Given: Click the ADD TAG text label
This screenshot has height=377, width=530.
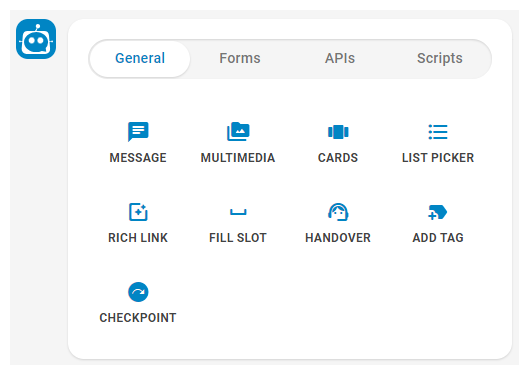Looking at the screenshot, I should click(x=438, y=238).
